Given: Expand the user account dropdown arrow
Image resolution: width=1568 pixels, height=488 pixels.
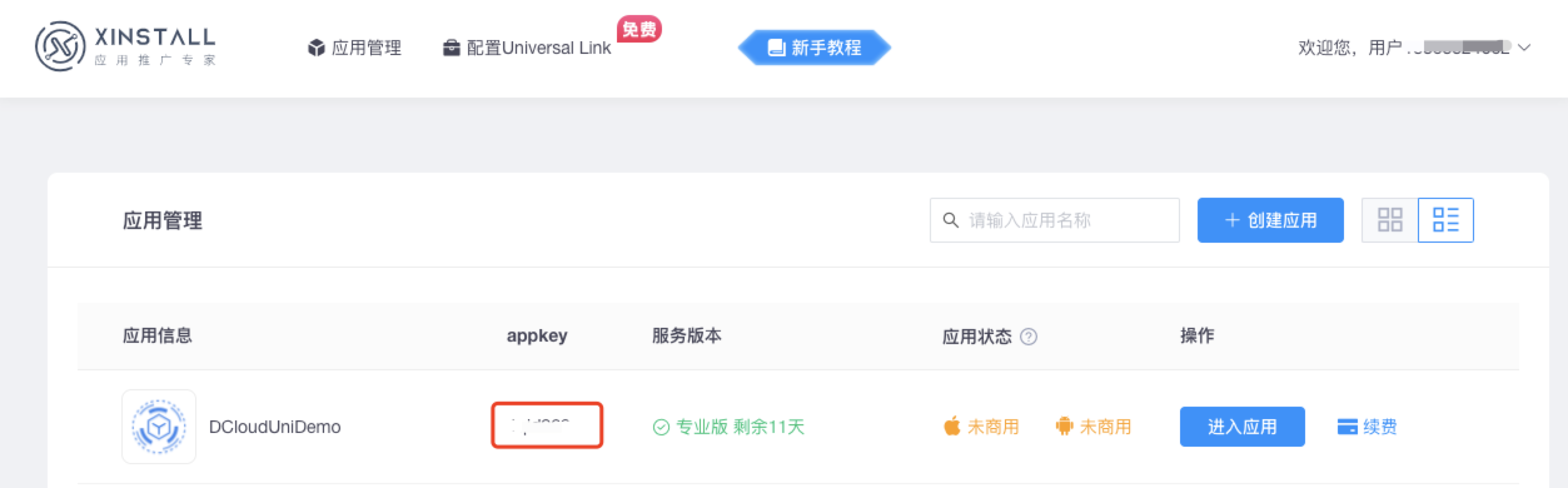Looking at the screenshot, I should (1525, 48).
